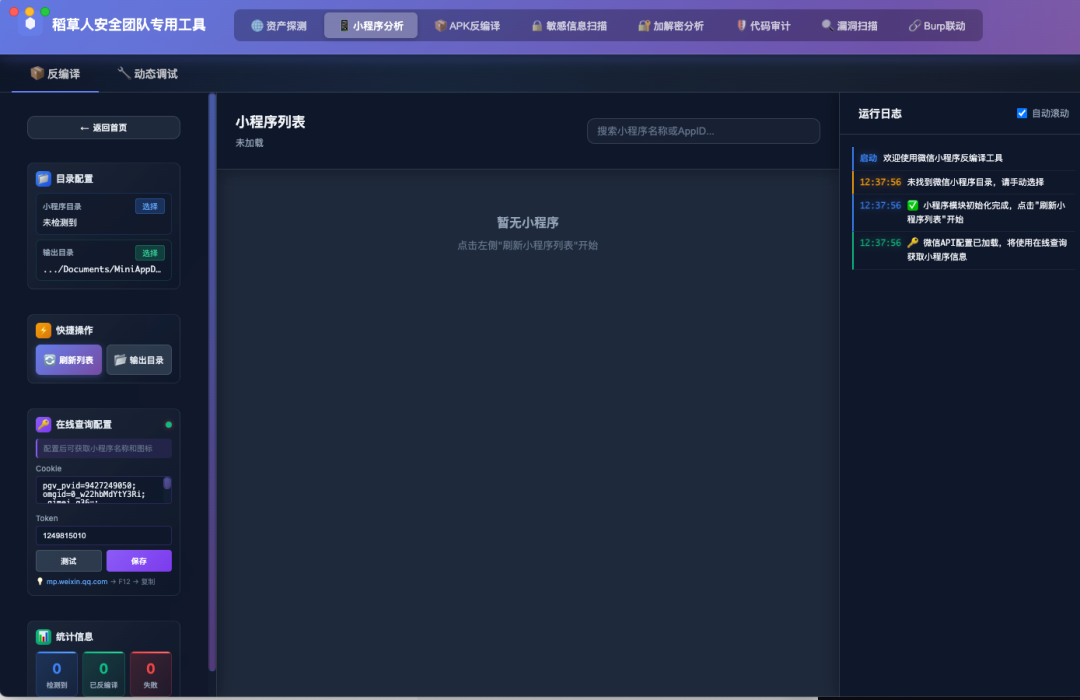The image size is (1080, 700).
Task: Open the 输出目录 quick action button
Action: [139, 360]
